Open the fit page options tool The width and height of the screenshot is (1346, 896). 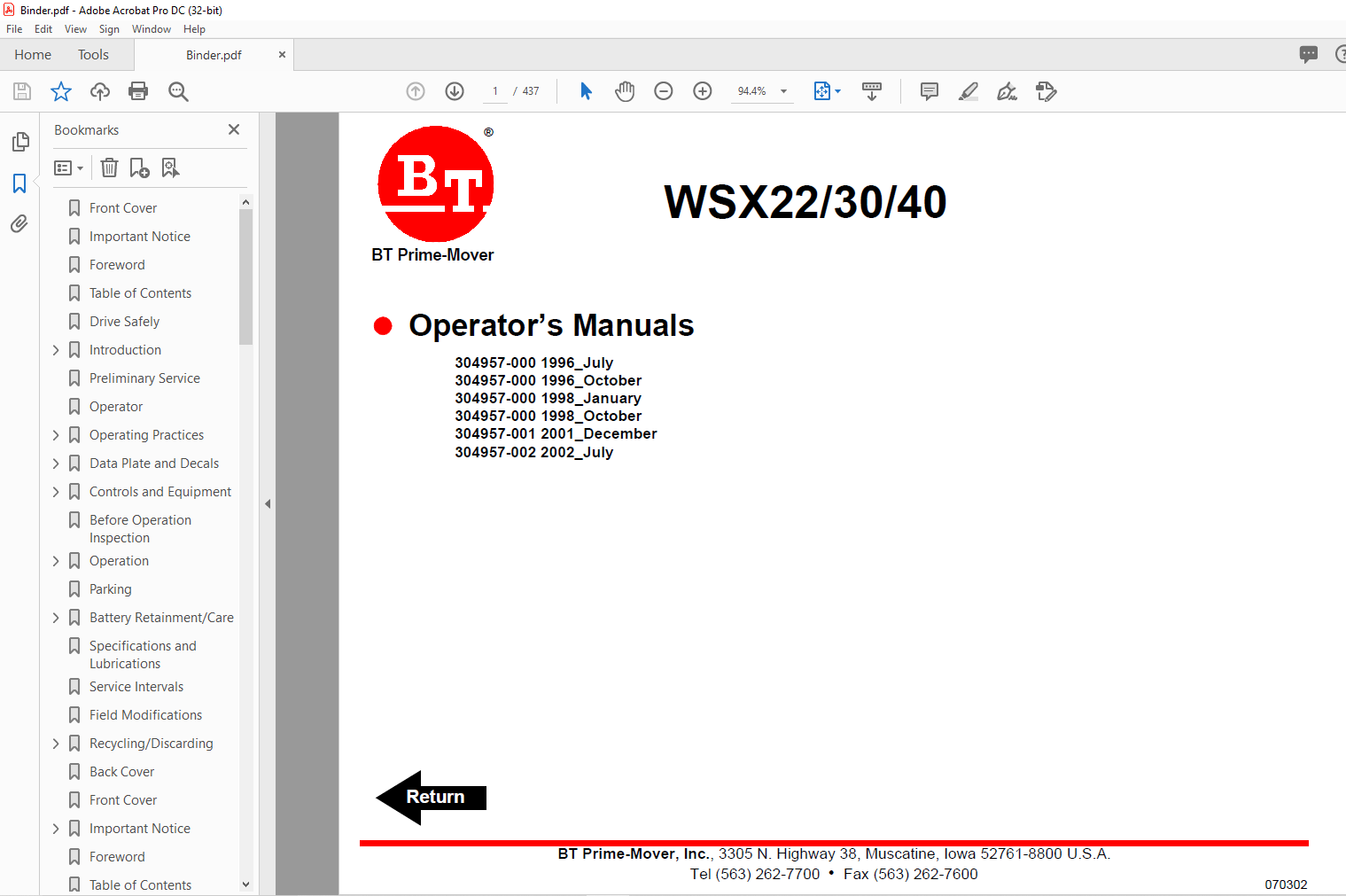click(827, 91)
